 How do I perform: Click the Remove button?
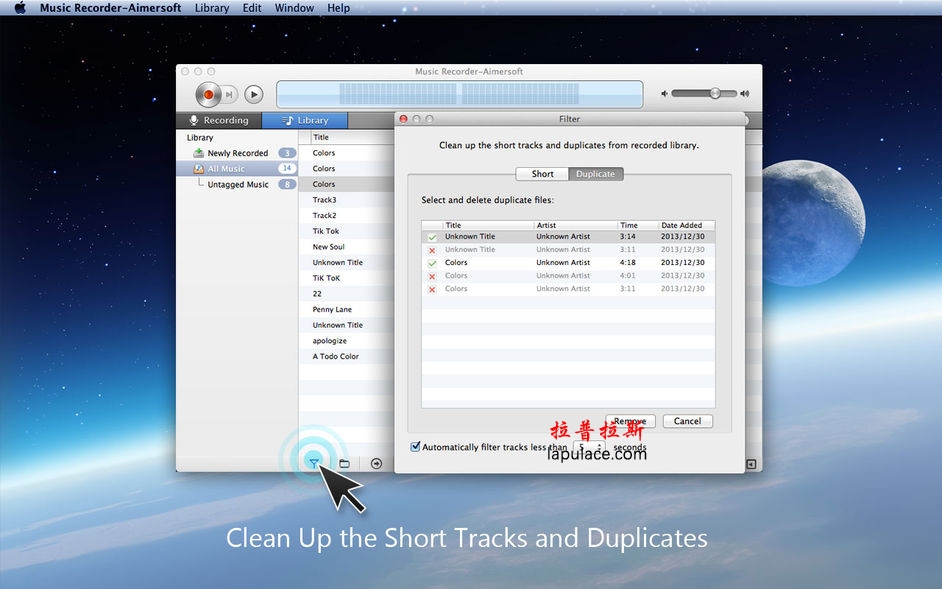click(x=630, y=421)
